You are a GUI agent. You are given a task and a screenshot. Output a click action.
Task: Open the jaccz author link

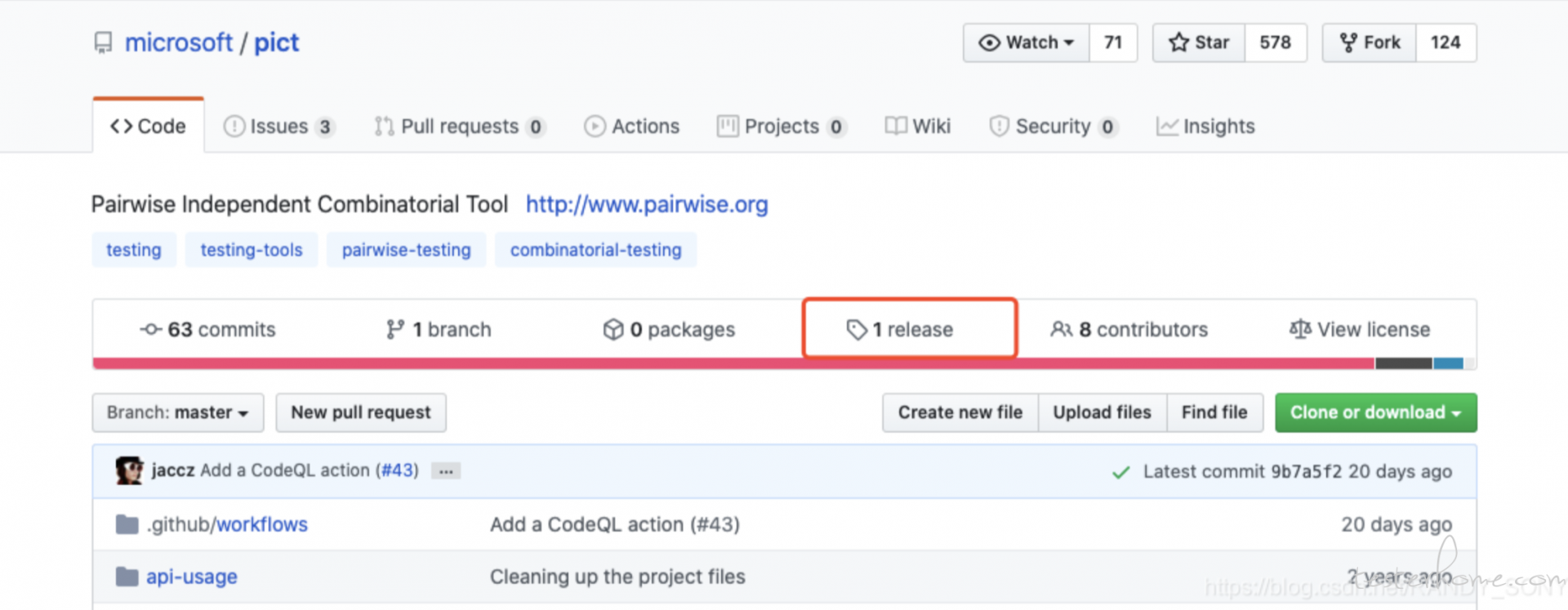[x=173, y=470]
